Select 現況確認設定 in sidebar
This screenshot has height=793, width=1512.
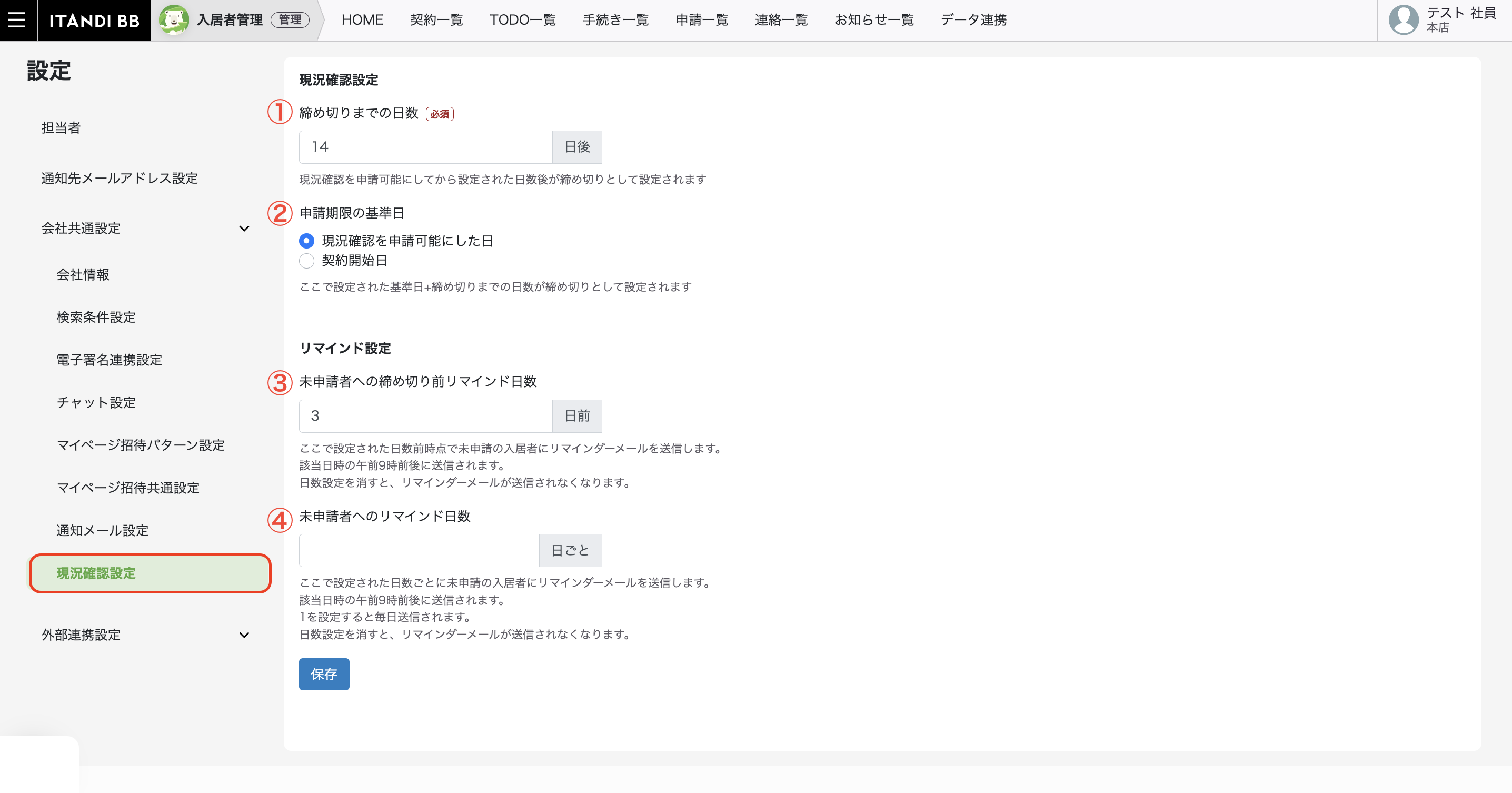click(x=150, y=573)
